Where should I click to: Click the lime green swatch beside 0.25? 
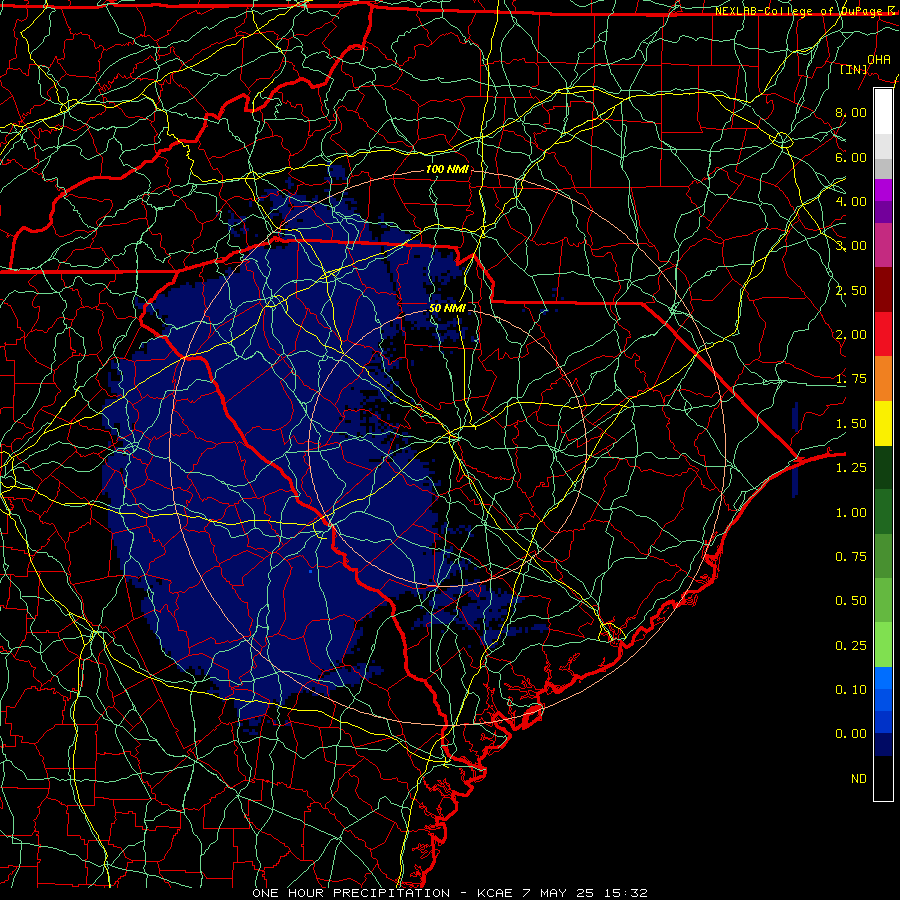tap(883, 645)
